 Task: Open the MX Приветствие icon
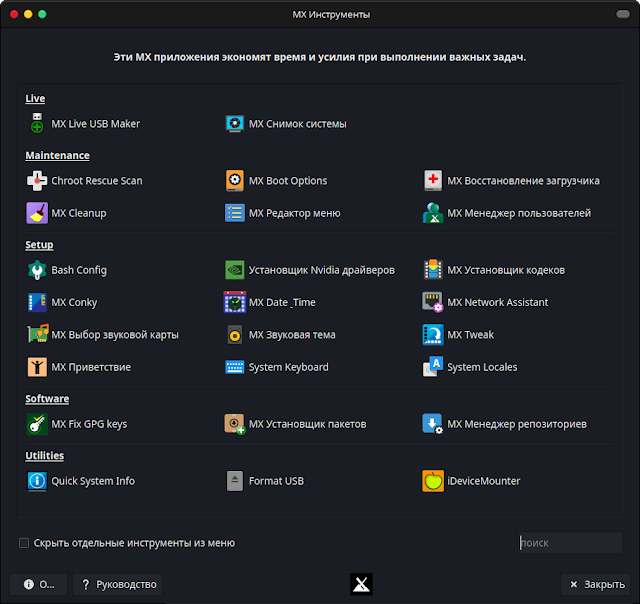(x=37, y=367)
